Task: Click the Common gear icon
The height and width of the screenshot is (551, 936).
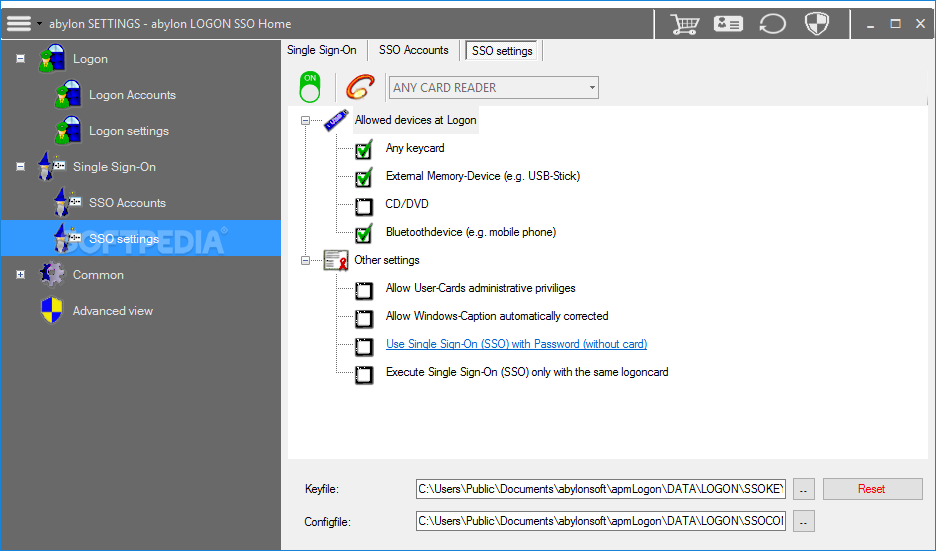Action: (x=52, y=274)
